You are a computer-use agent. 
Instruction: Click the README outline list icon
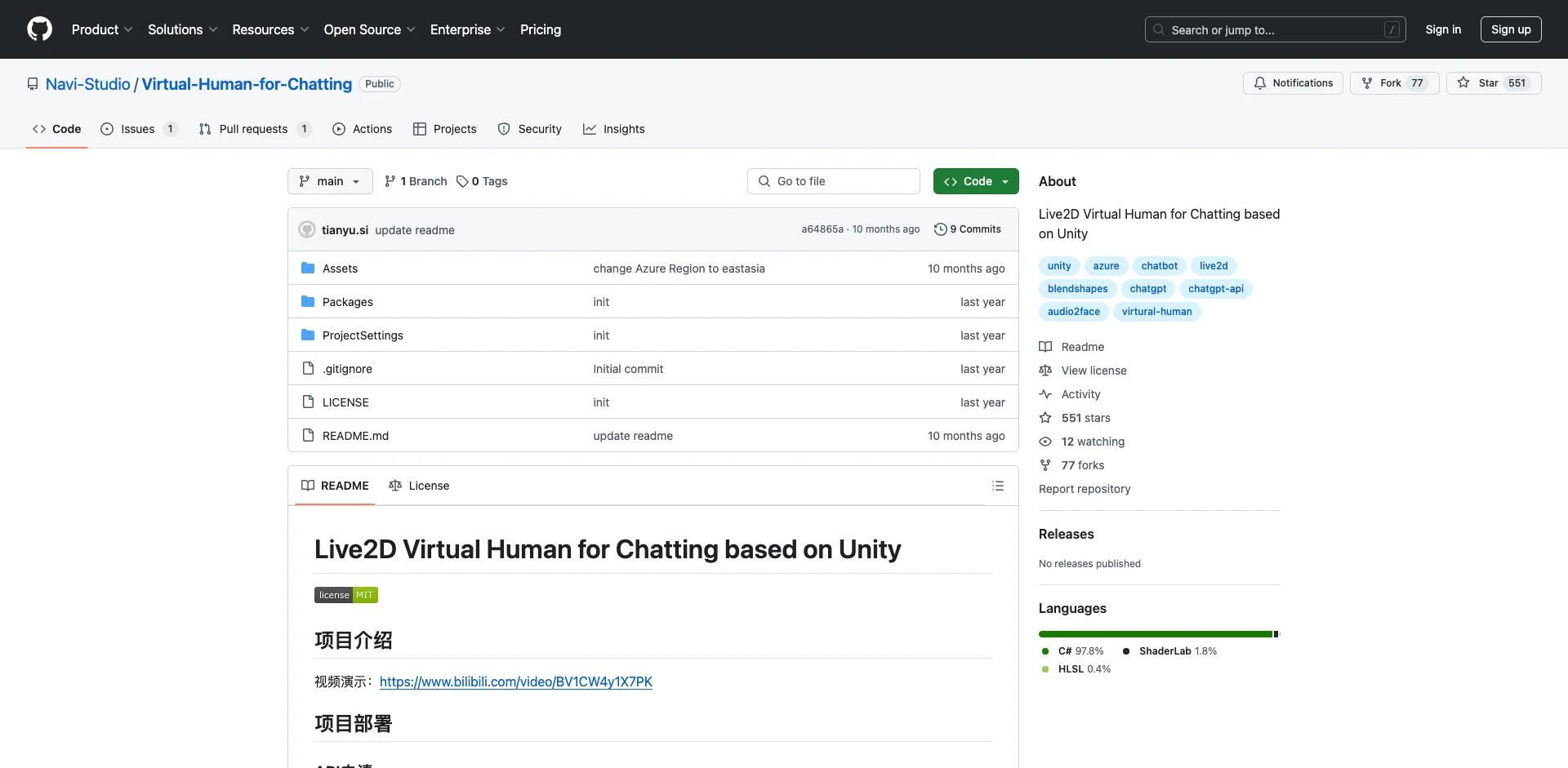click(998, 486)
